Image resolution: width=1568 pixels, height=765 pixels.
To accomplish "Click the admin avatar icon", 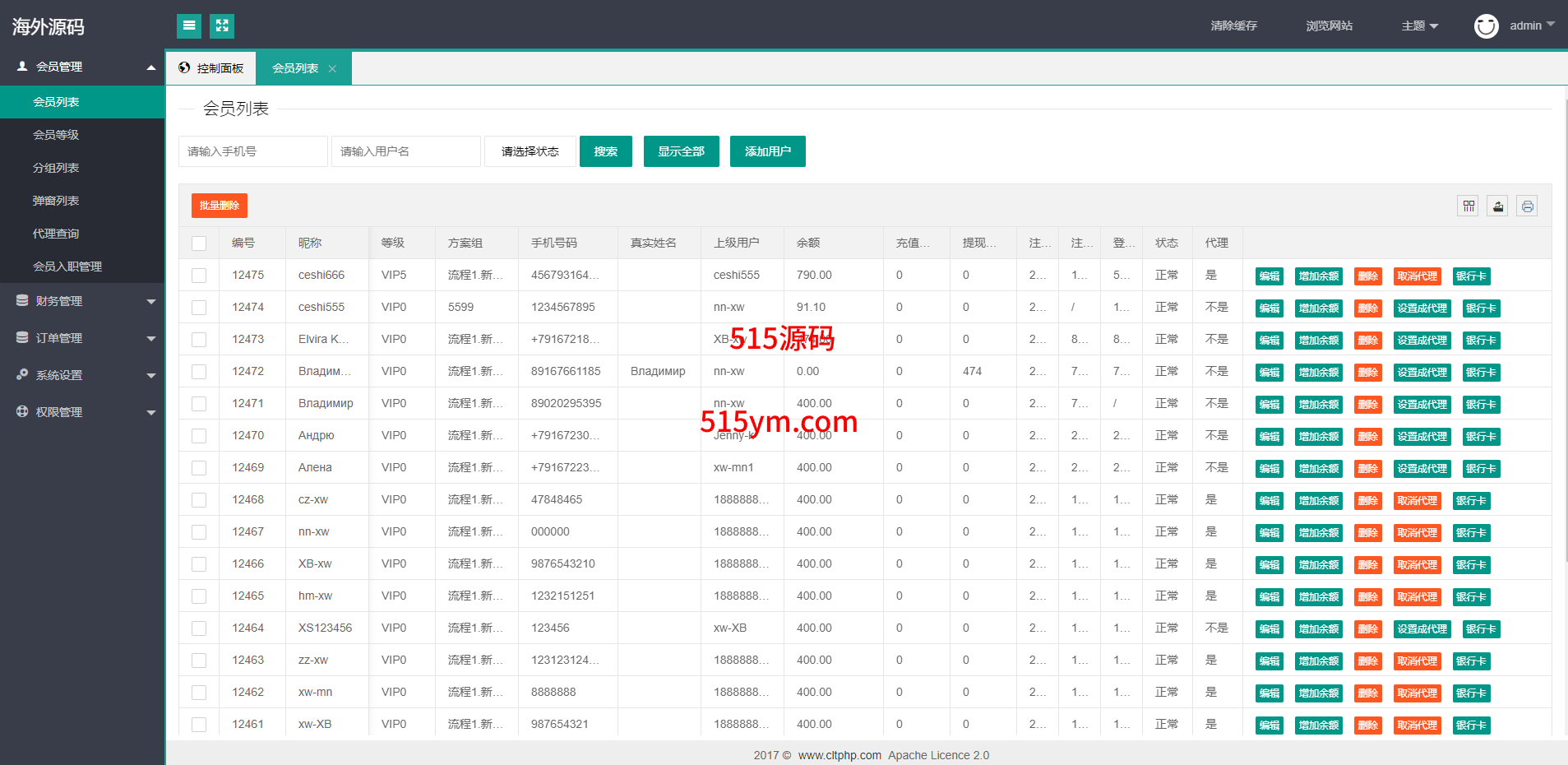I will 1486,26.
